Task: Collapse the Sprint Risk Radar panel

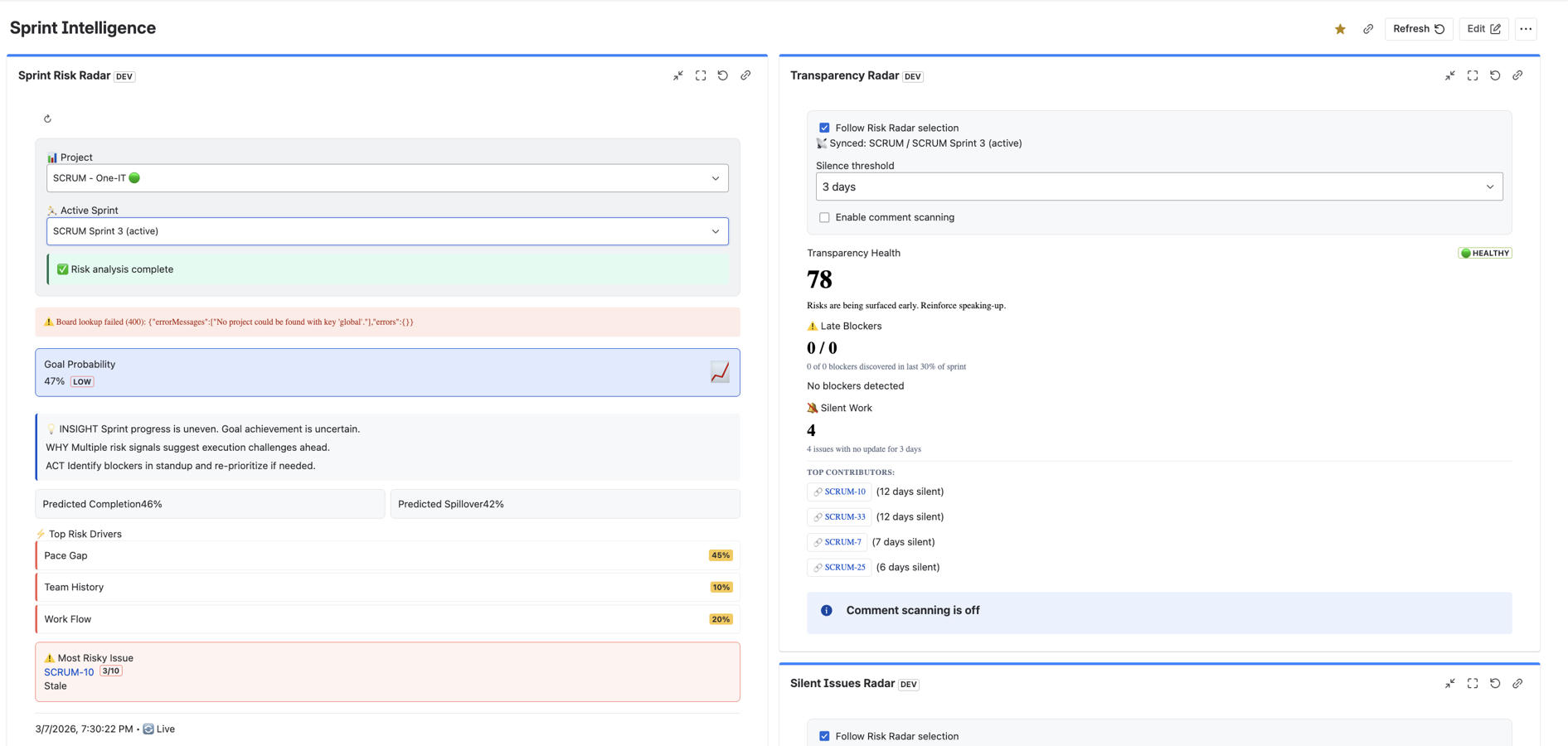Action: [x=678, y=75]
